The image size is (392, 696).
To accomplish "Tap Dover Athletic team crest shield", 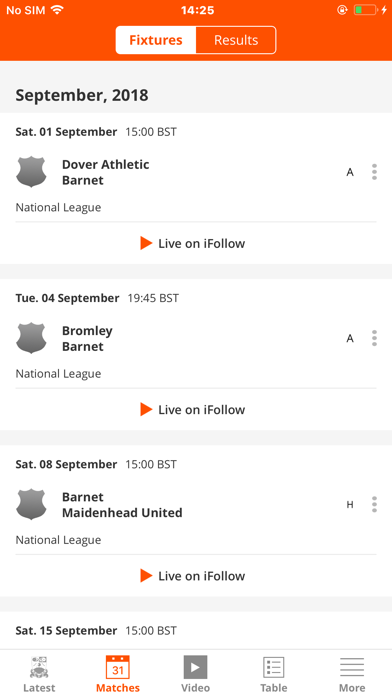I will click(31, 172).
